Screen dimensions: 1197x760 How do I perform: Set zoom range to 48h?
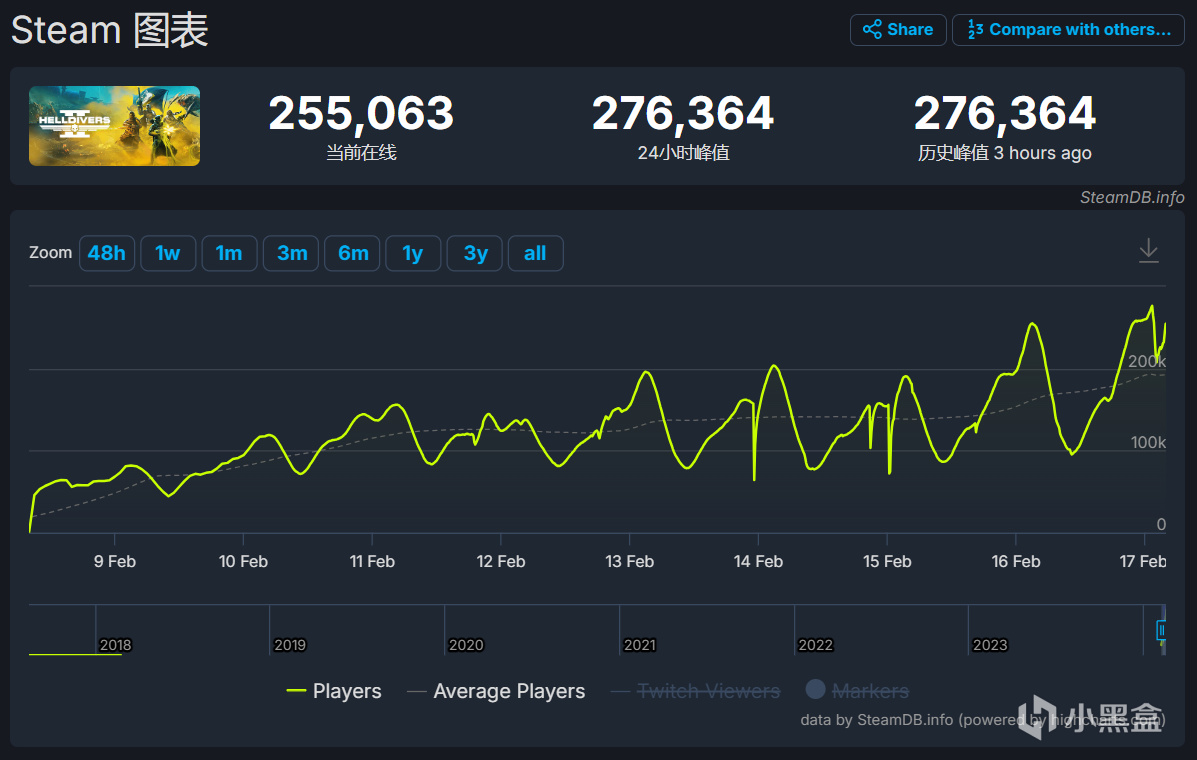pyautogui.click(x=107, y=253)
